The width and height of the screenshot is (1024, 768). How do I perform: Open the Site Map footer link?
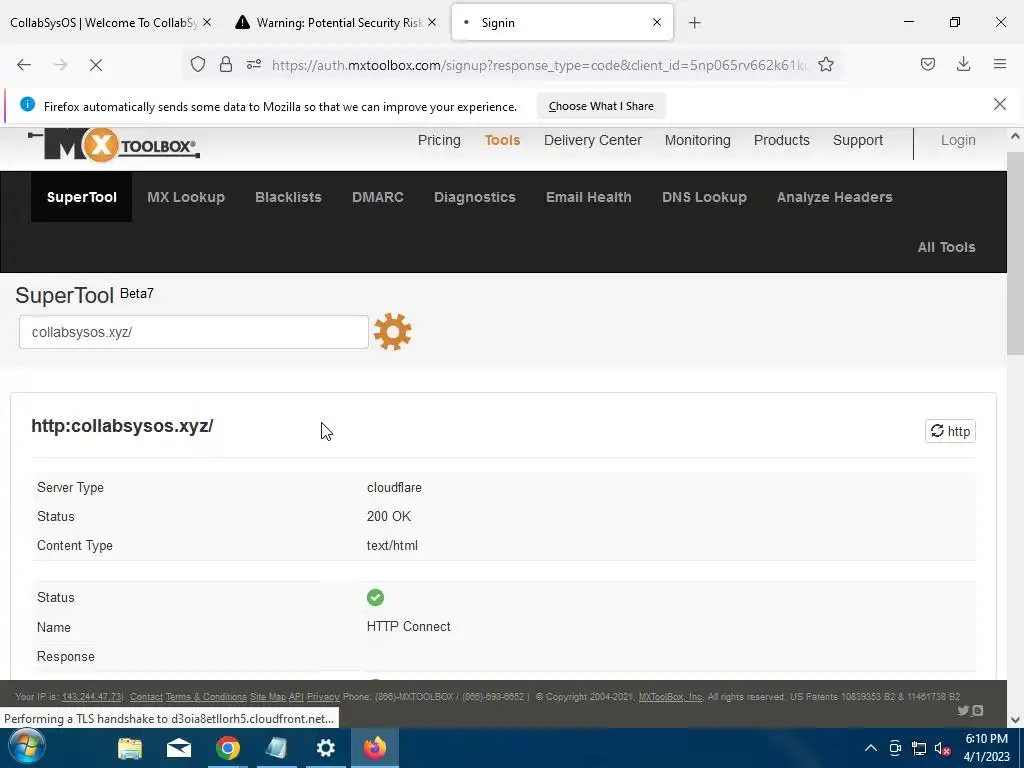click(268, 697)
